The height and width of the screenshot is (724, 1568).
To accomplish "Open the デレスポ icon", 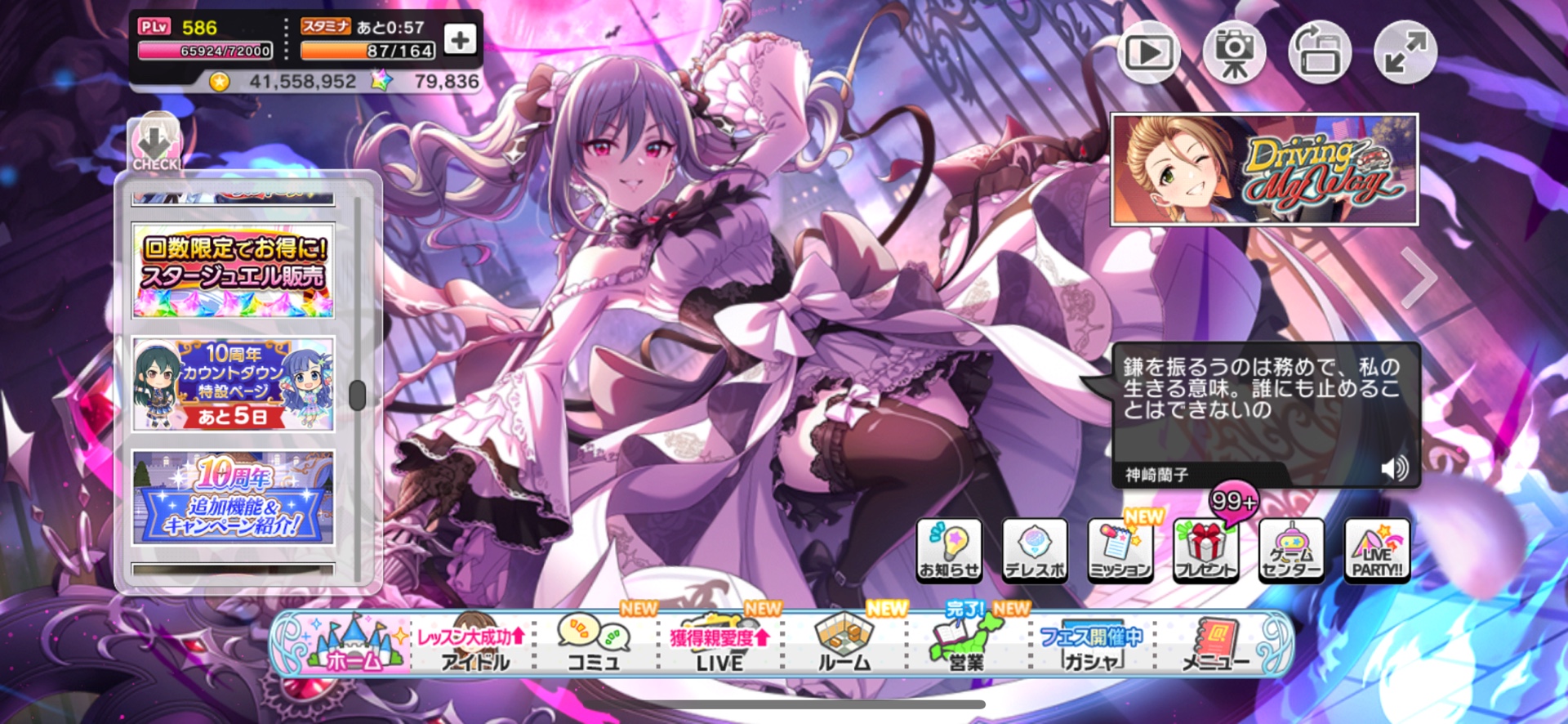I will (1035, 550).
